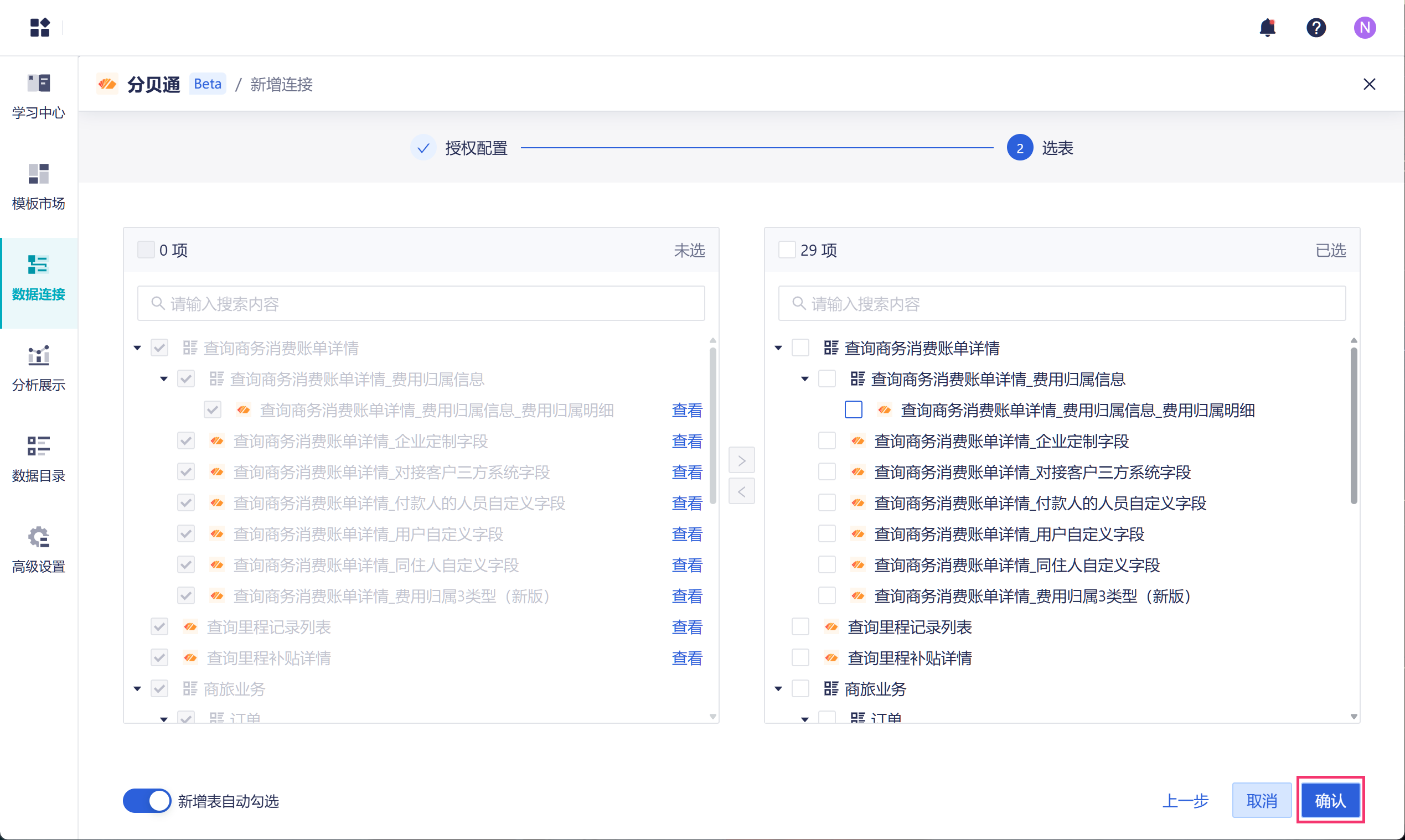The width and height of the screenshot is (1405, 840).
Task: Click the app grid logo icon
Action: (x=40, y=27)
